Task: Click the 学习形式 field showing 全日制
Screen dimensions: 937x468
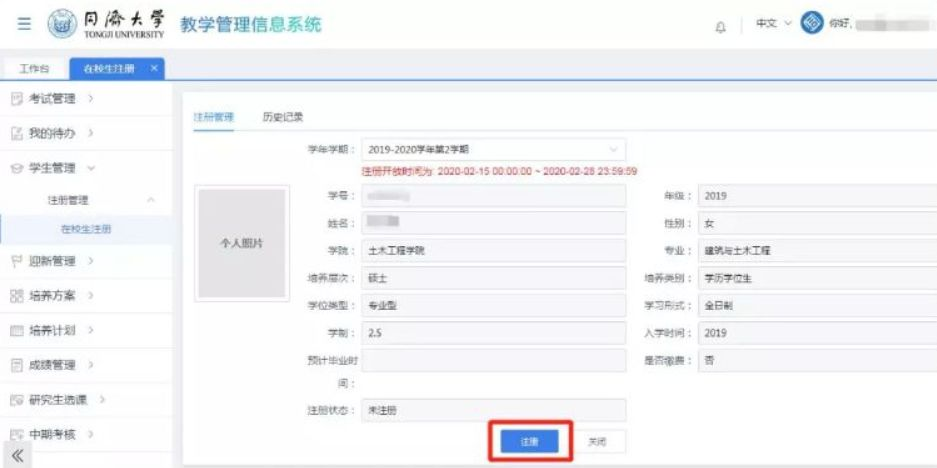Action: tap(817, 306)
